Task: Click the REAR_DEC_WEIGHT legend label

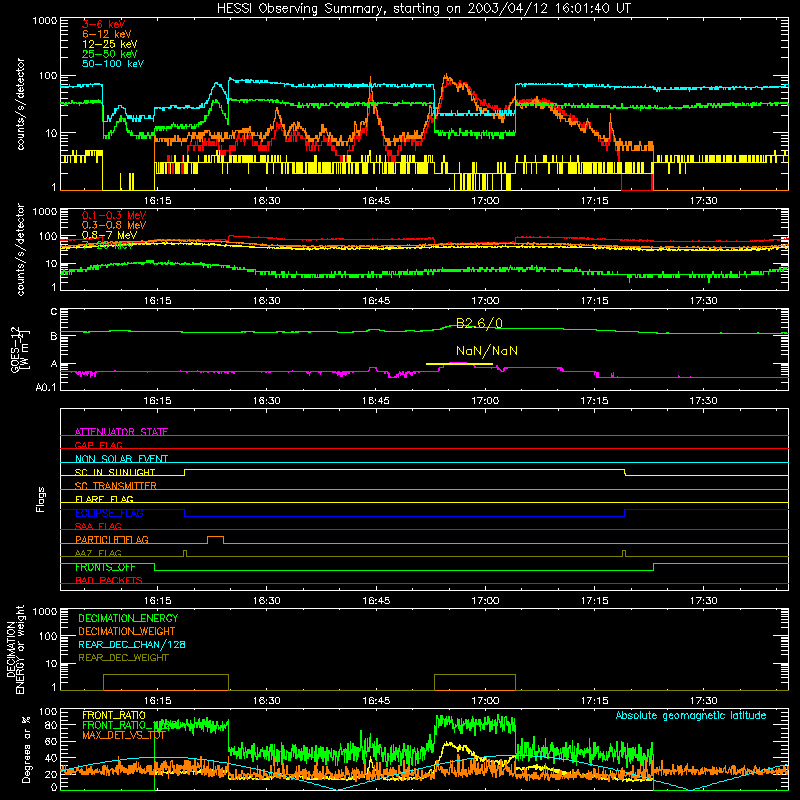Action: [x=123, y=658]
